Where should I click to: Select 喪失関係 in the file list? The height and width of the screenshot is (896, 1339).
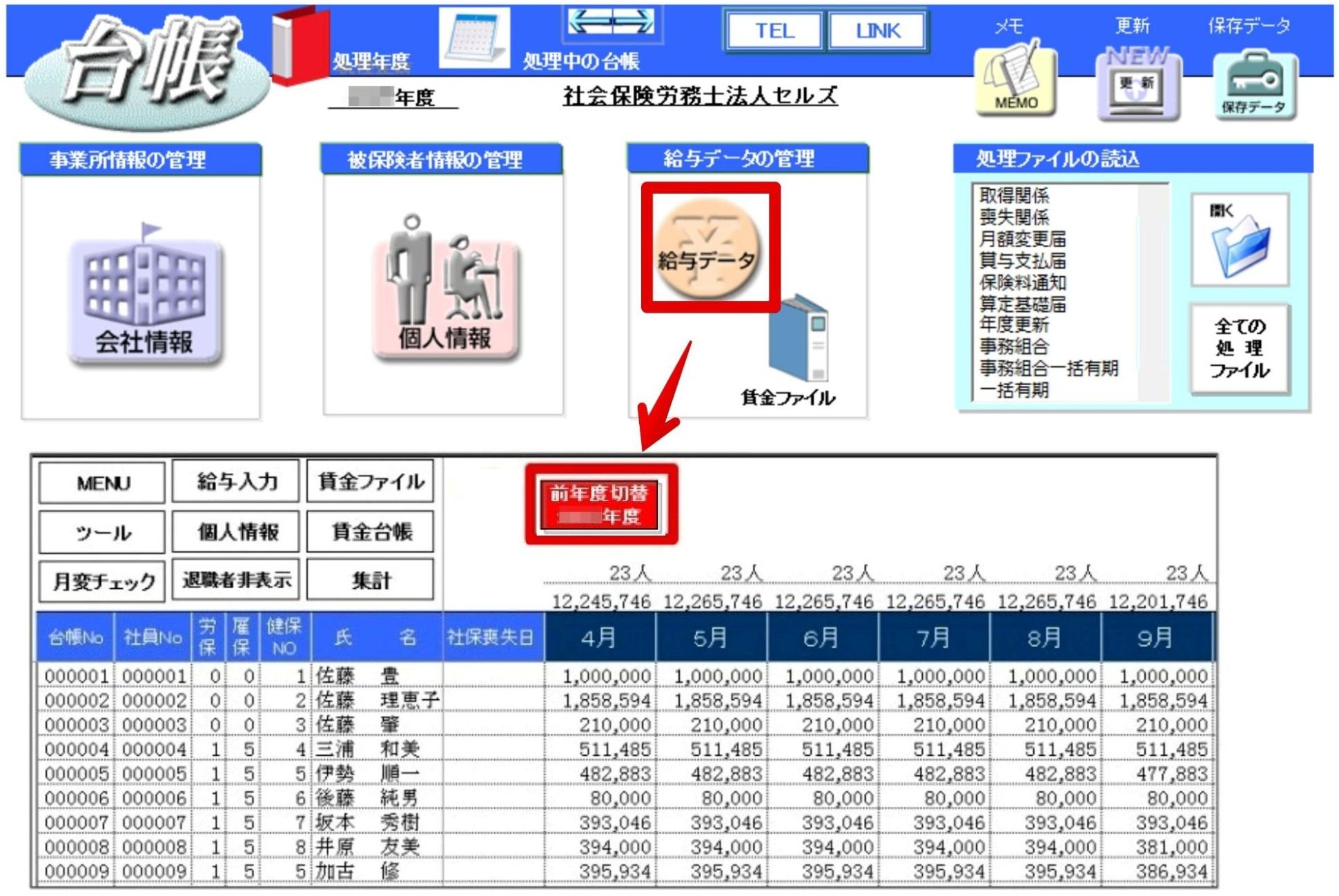click(1013, 217)
